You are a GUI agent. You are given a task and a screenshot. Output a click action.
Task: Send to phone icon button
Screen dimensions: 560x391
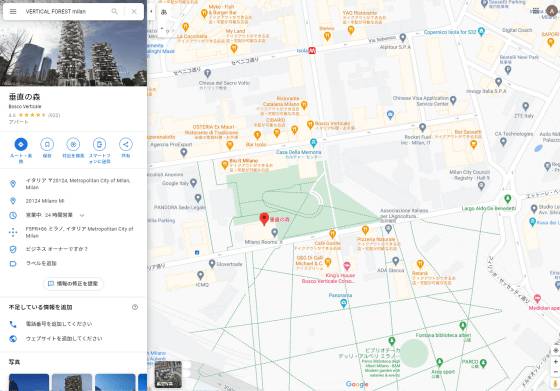point(99,144)
